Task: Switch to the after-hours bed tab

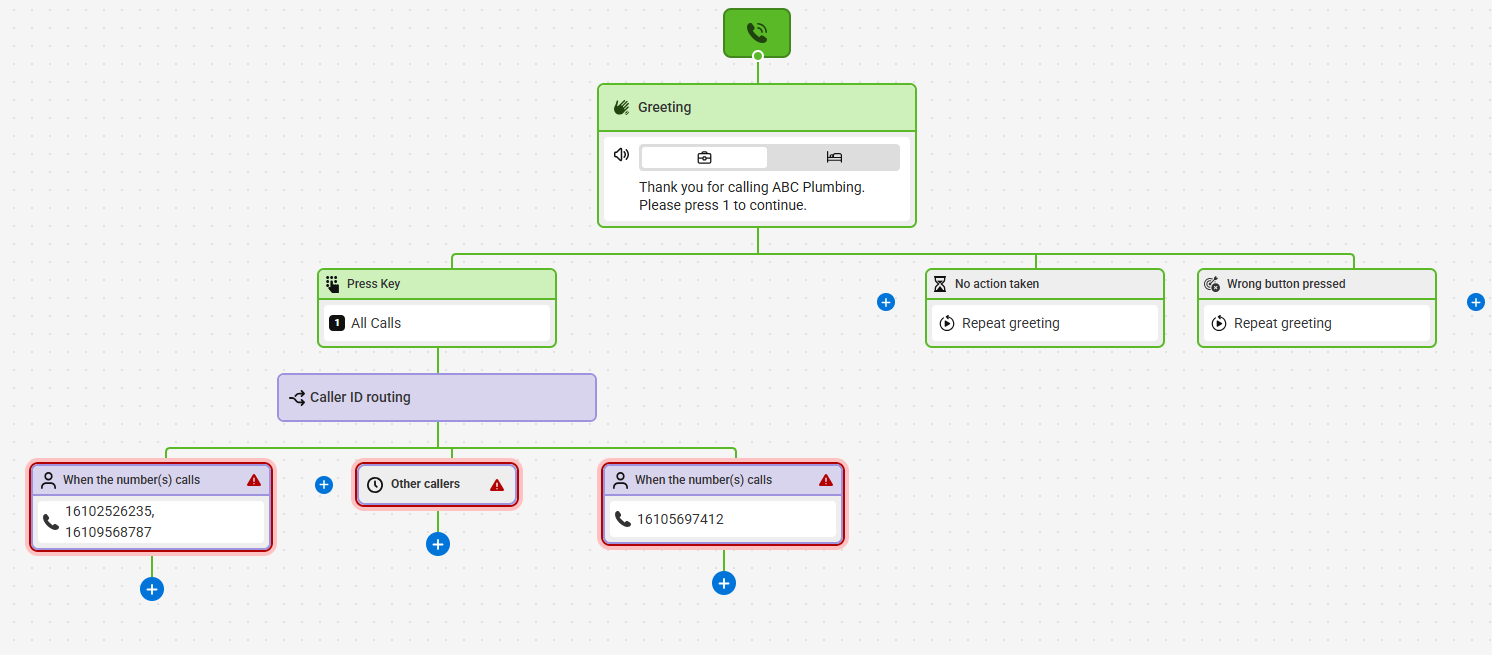Action: (x=834, y=157)
